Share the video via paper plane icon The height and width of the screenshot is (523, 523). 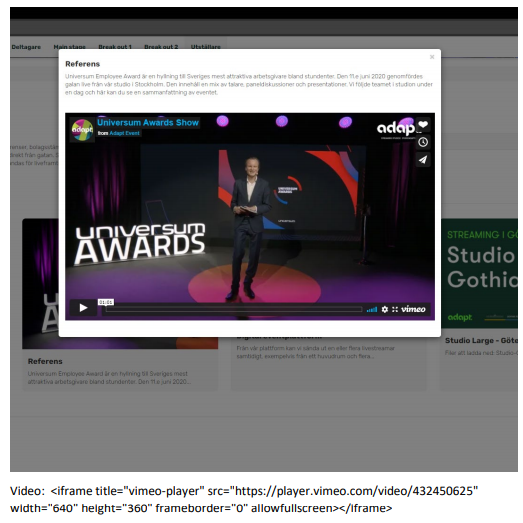coord(423,160)
